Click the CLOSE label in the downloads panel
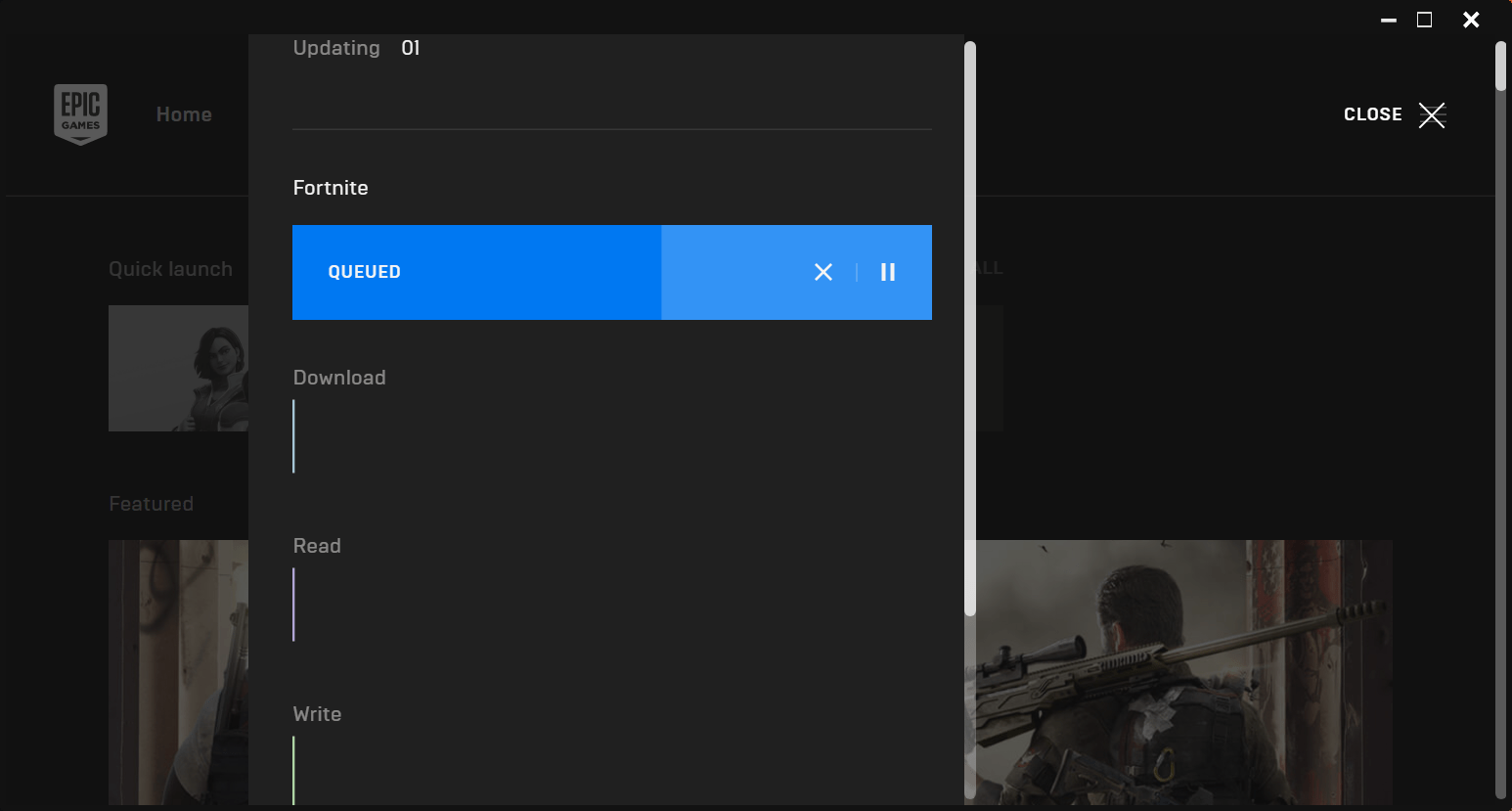This screenshot has width=1512, height=811. 1372,113
